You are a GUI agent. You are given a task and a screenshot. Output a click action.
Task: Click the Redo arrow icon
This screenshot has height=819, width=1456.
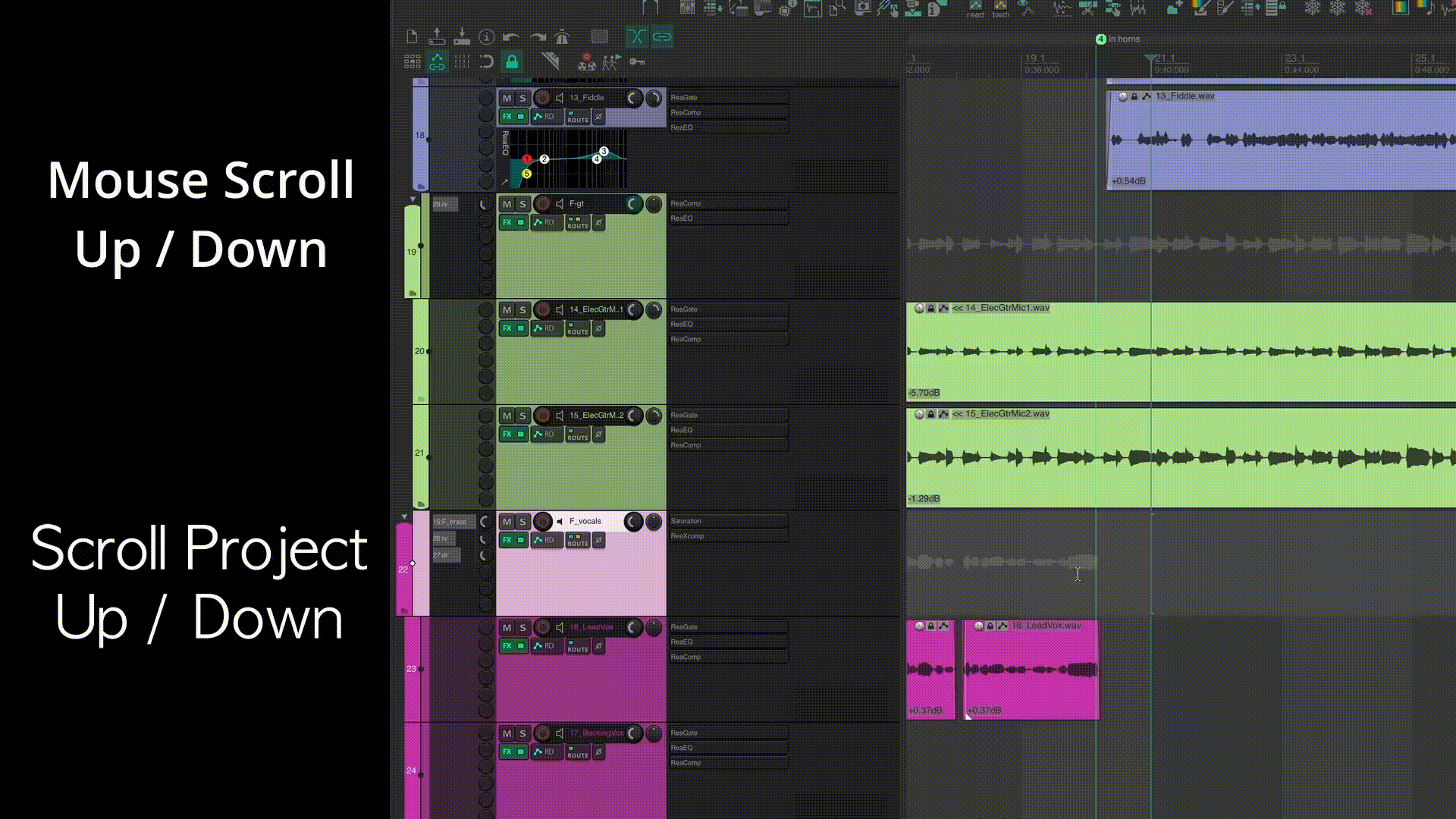click(538, 36)
